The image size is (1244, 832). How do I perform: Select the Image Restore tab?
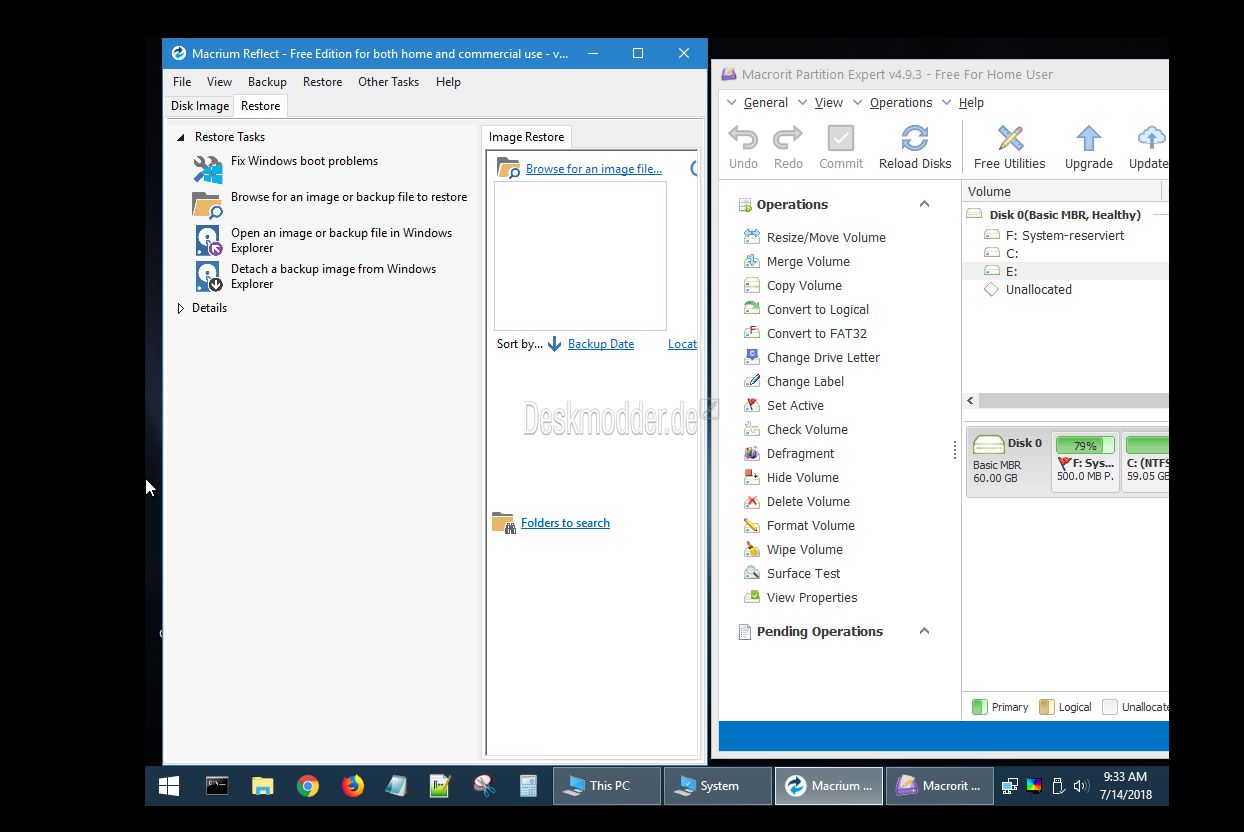pos(527,137)
